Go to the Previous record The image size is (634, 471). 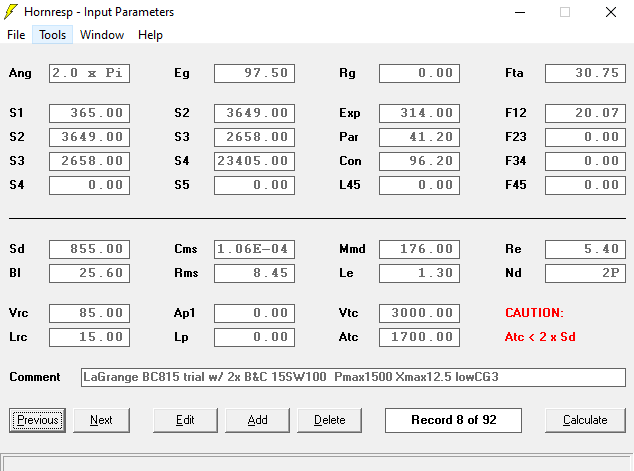[x=38, y=420]
